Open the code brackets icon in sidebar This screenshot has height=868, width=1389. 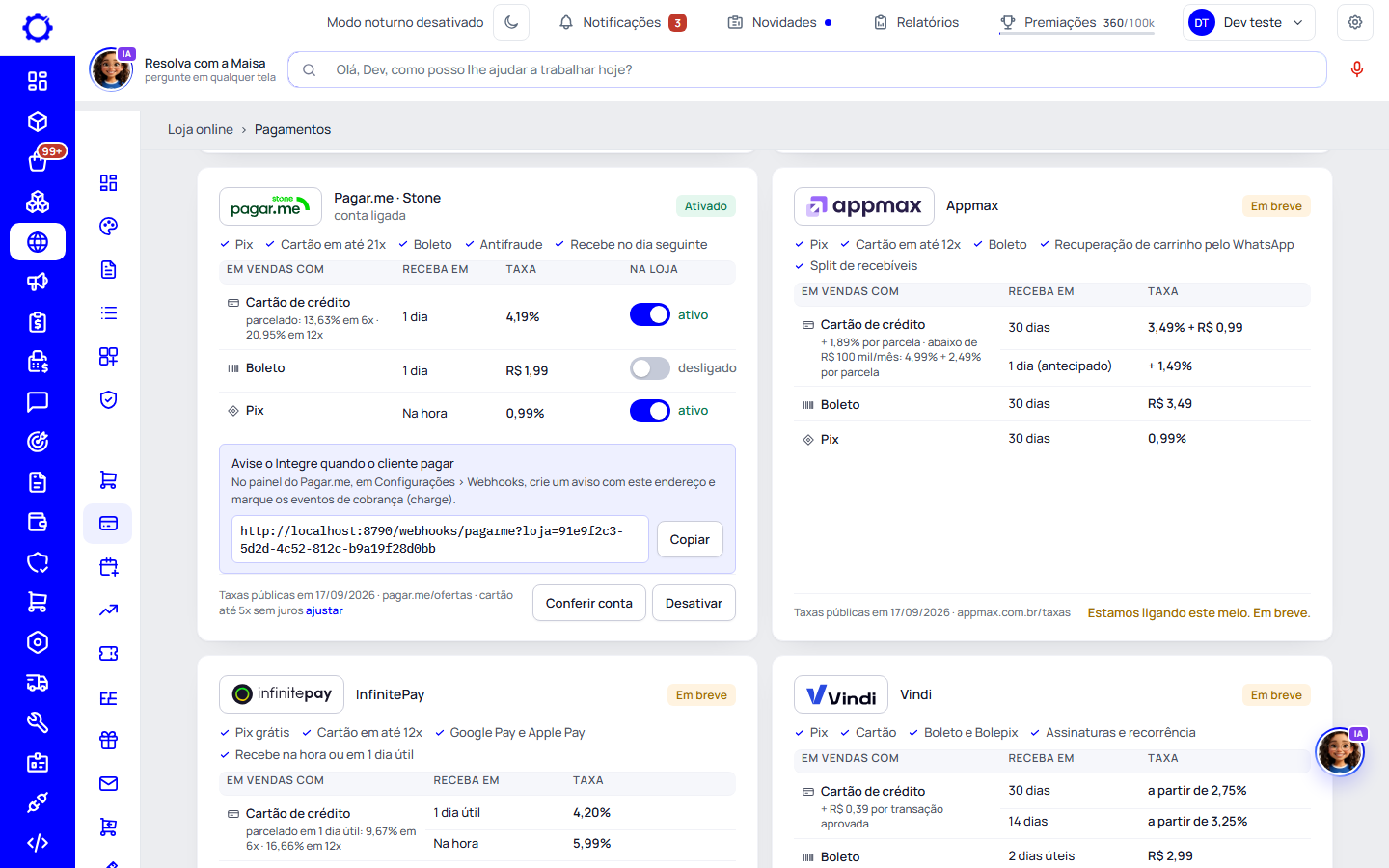[38, 843]
